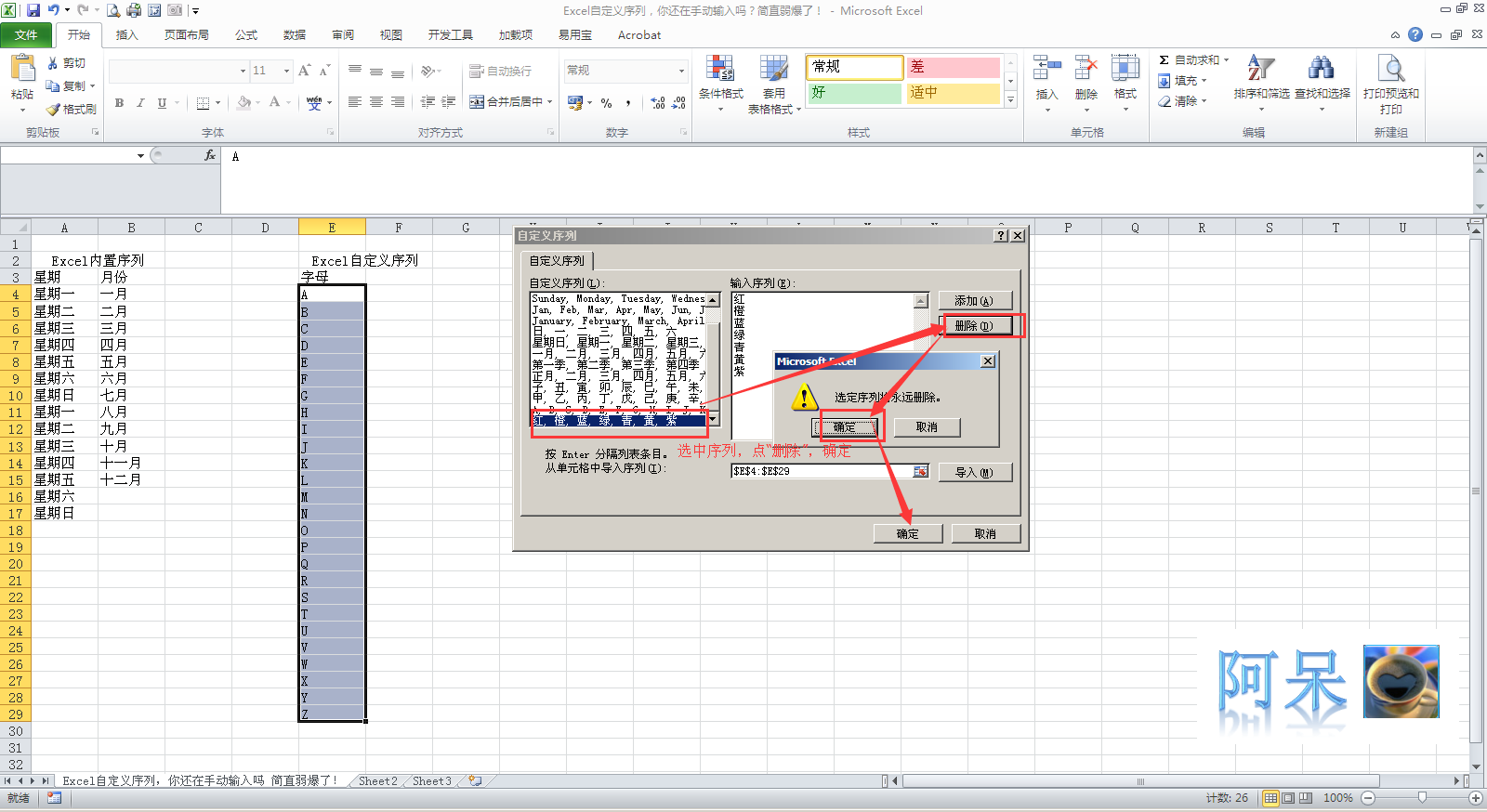
Task: Apply bottom vertical alignment
Action: point(398,71)
